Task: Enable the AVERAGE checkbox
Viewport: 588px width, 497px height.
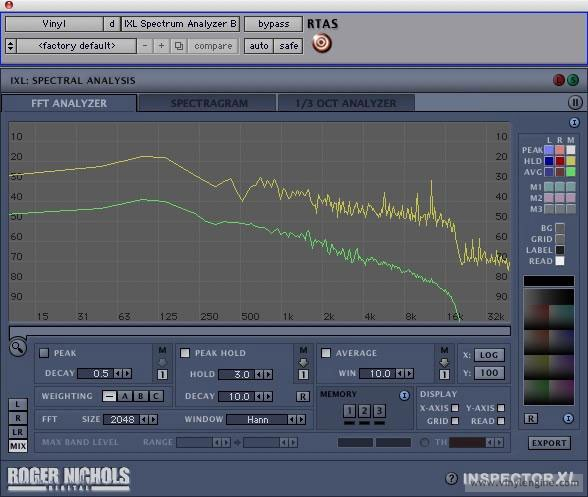Action: coord(326,353)
